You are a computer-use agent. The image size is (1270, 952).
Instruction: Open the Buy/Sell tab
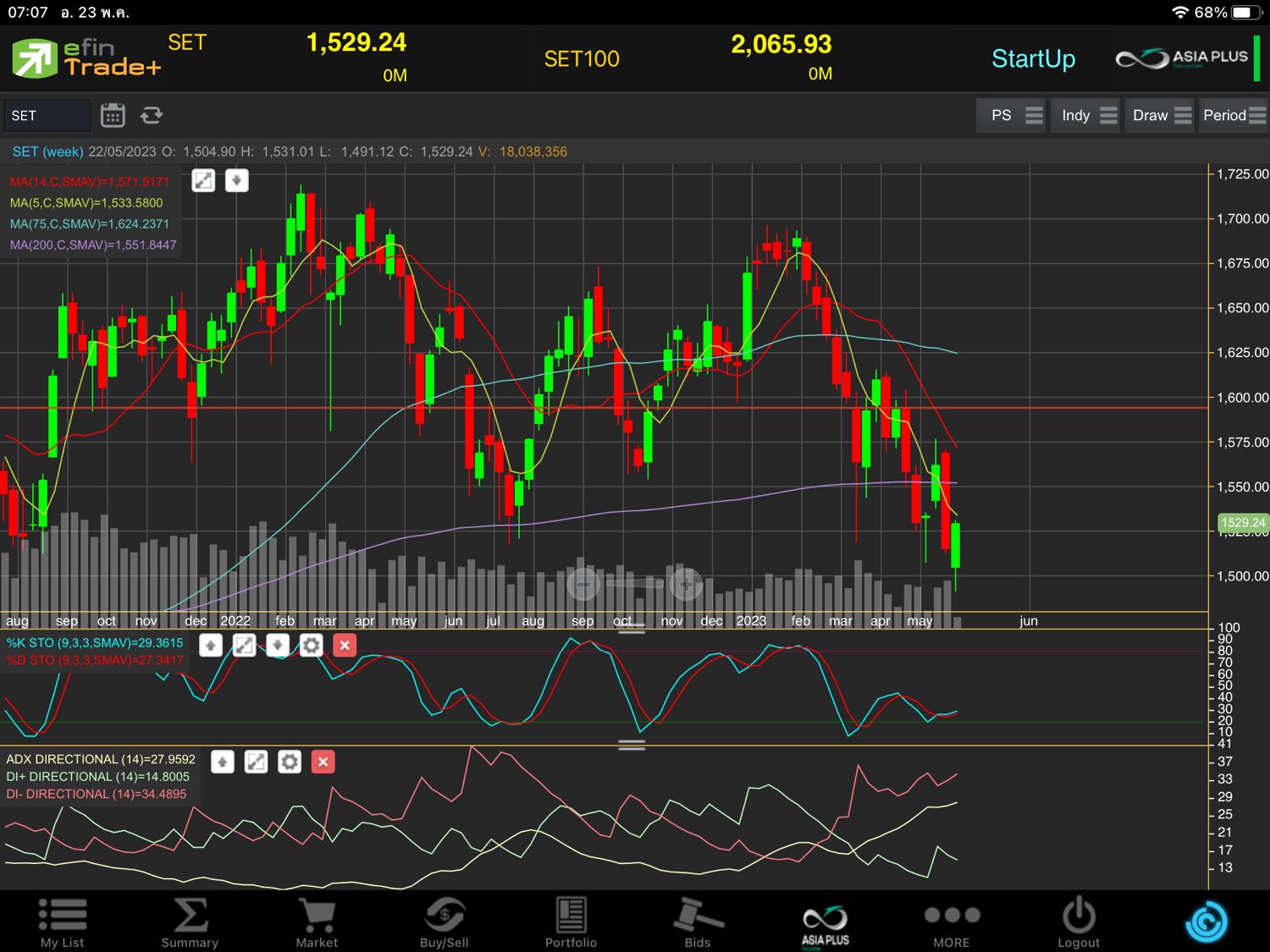click(x=444, y=922)
